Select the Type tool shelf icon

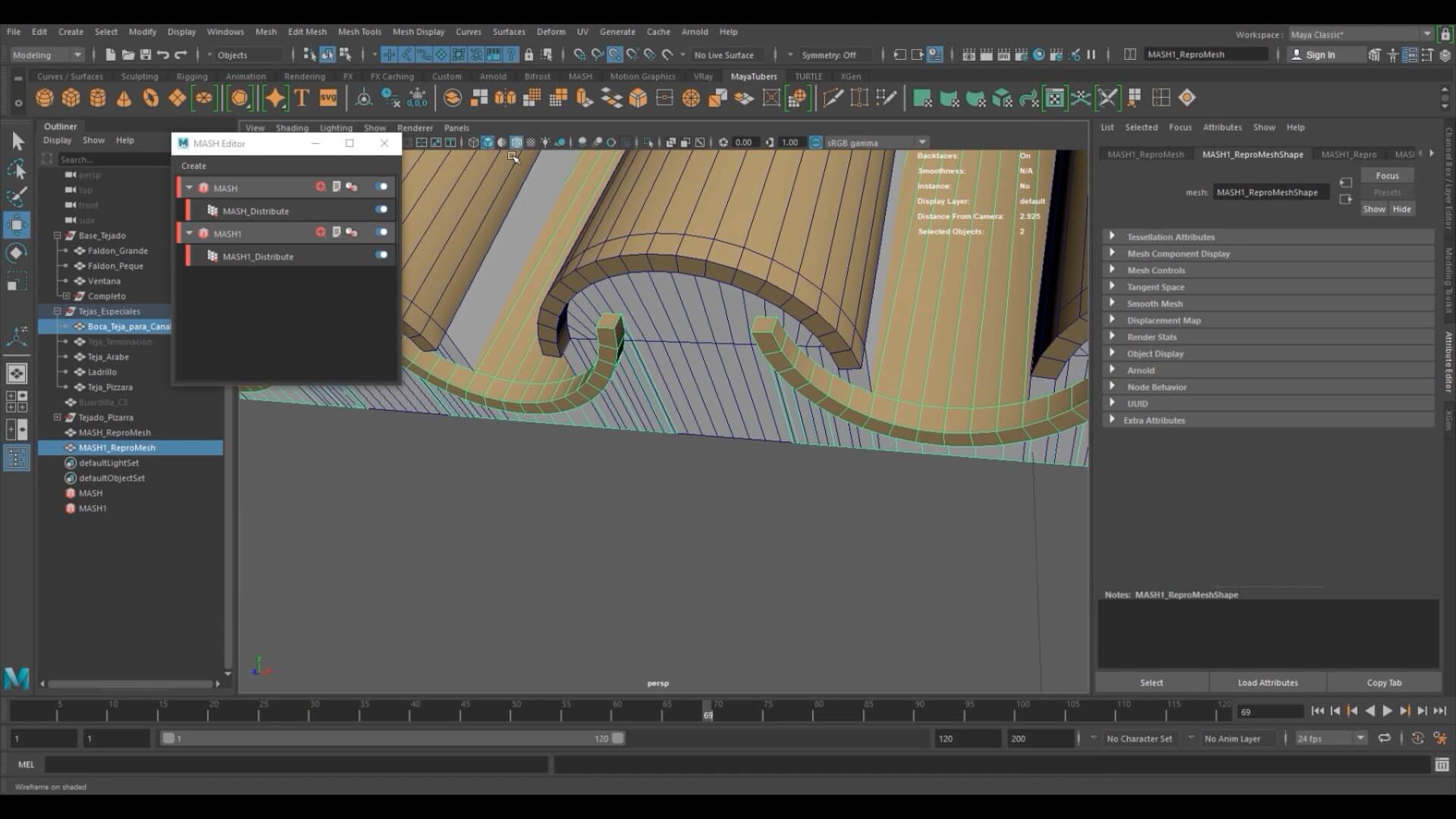pyautogui.click(x=302, y=98)
